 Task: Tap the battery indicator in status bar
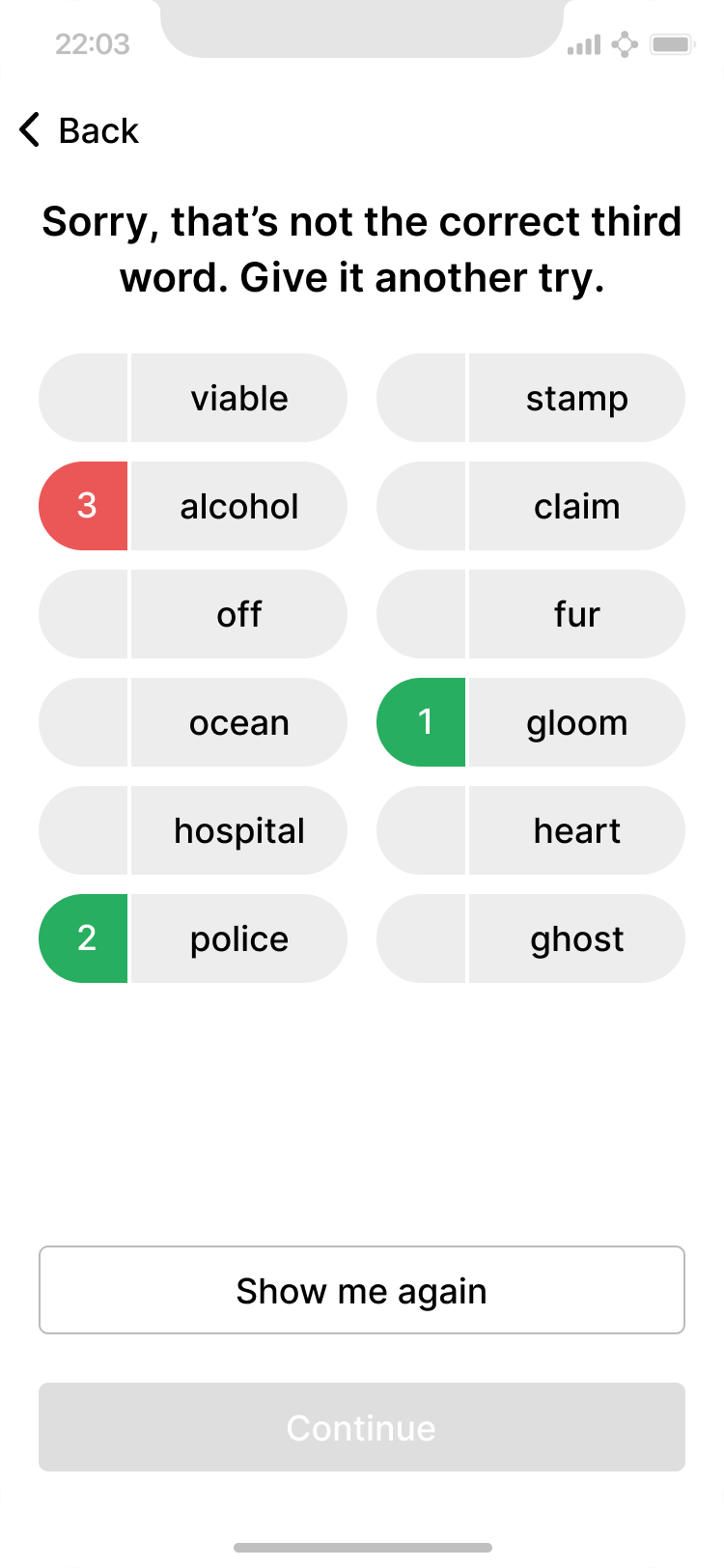click(x=672, y=44)
